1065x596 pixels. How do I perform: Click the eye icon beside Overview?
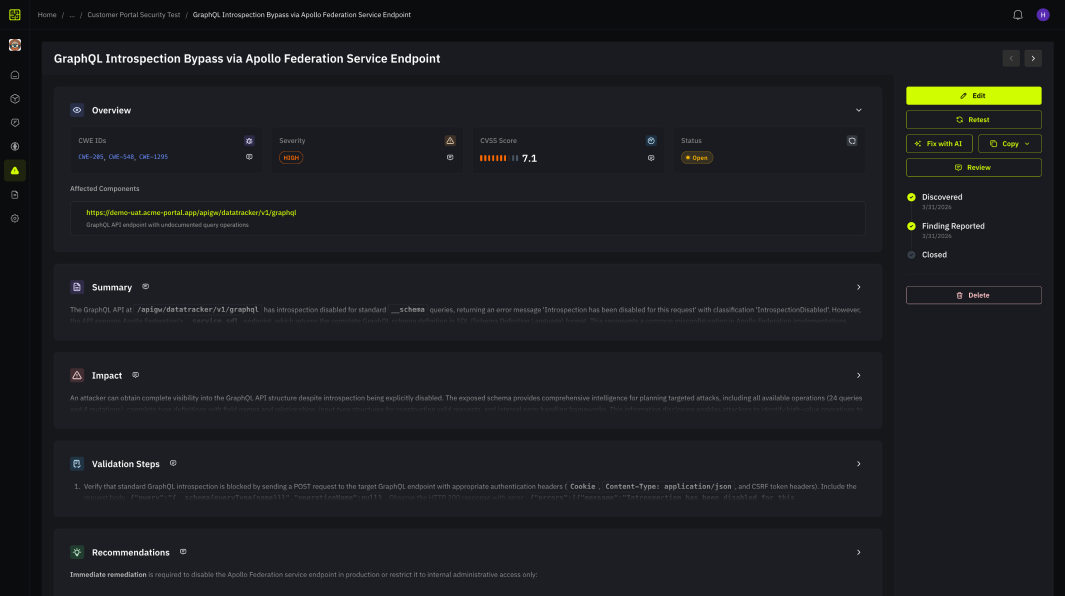(77, 110)
